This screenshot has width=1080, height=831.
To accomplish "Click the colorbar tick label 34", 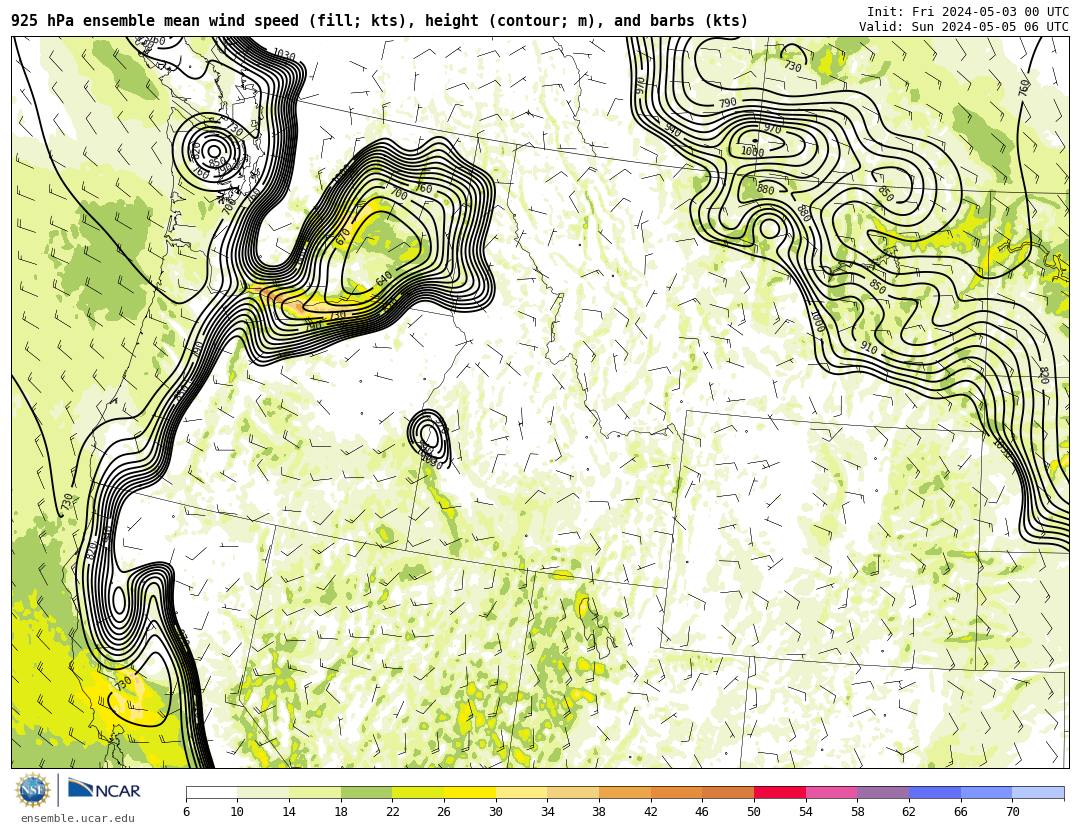I will pyautogui.click(x=547, y=812).
